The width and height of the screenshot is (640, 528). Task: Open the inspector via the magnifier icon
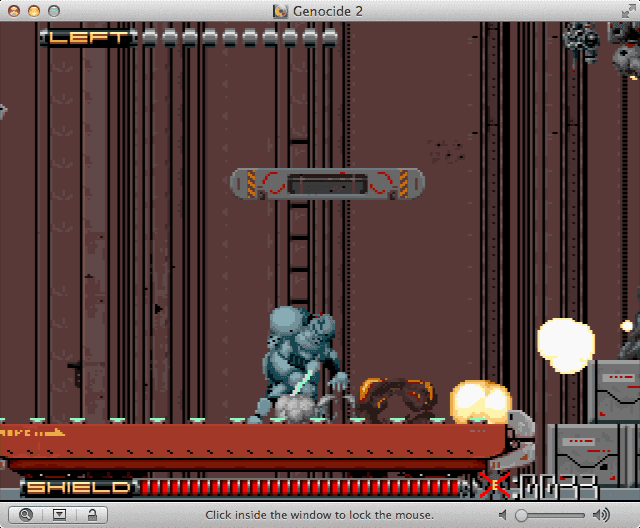pos(25,515)
